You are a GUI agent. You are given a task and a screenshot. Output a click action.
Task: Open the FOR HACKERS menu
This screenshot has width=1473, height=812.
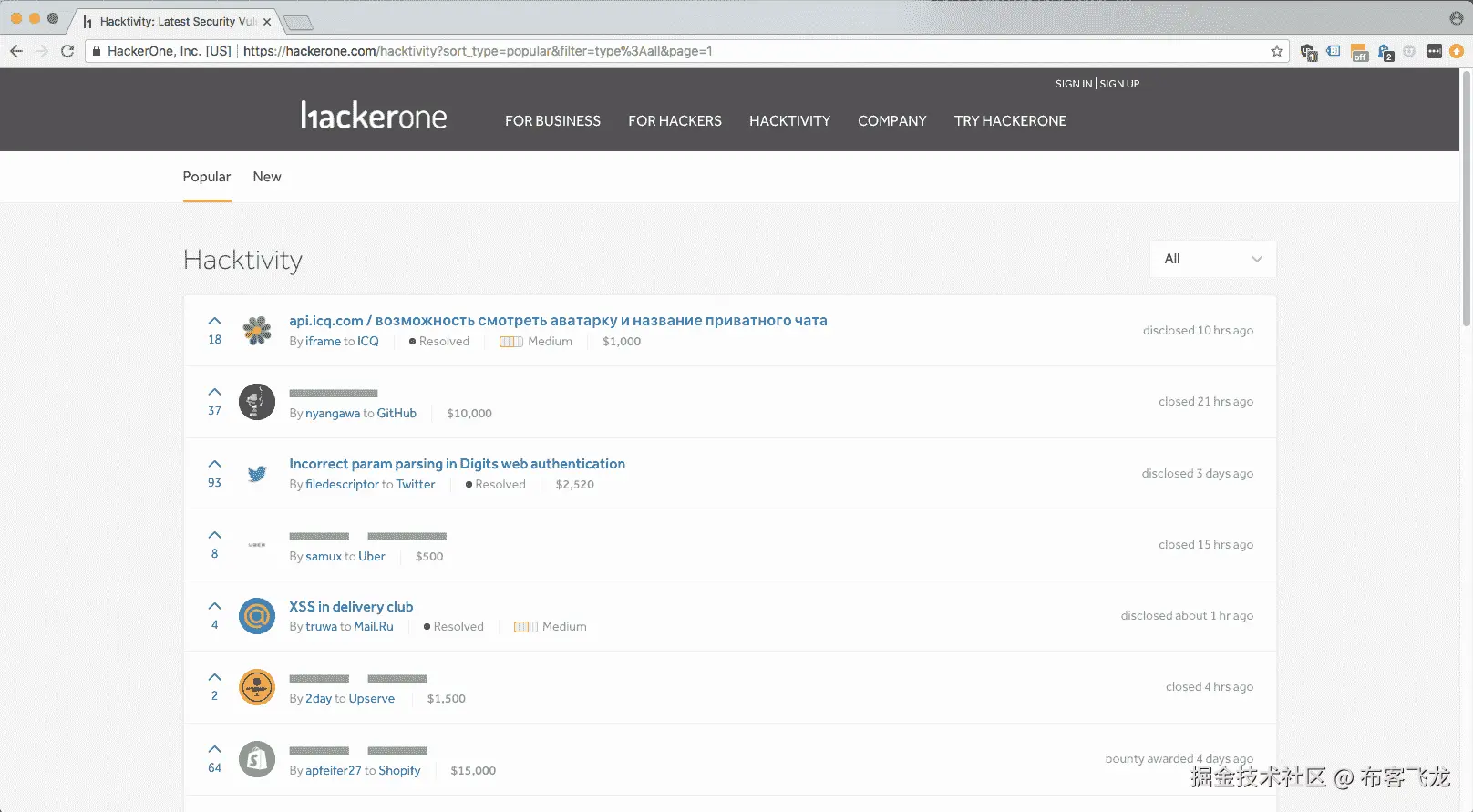(675, 121)
